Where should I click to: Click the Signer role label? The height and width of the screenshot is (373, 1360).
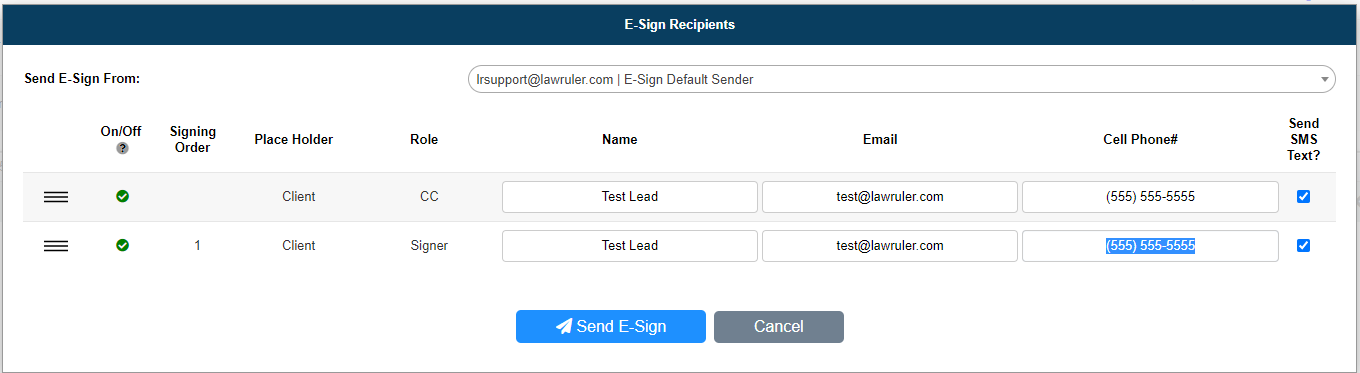pyautogui.click(x=429, y=246)
